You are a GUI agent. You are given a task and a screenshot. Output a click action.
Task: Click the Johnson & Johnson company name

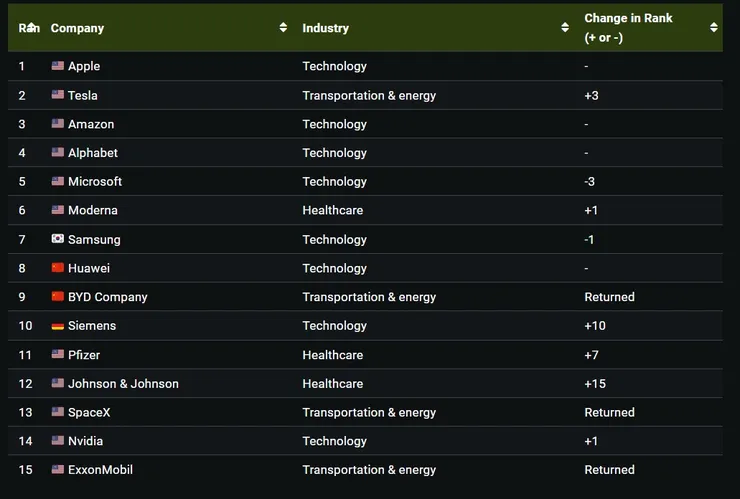pyautogui.click(x=123, y=383)
